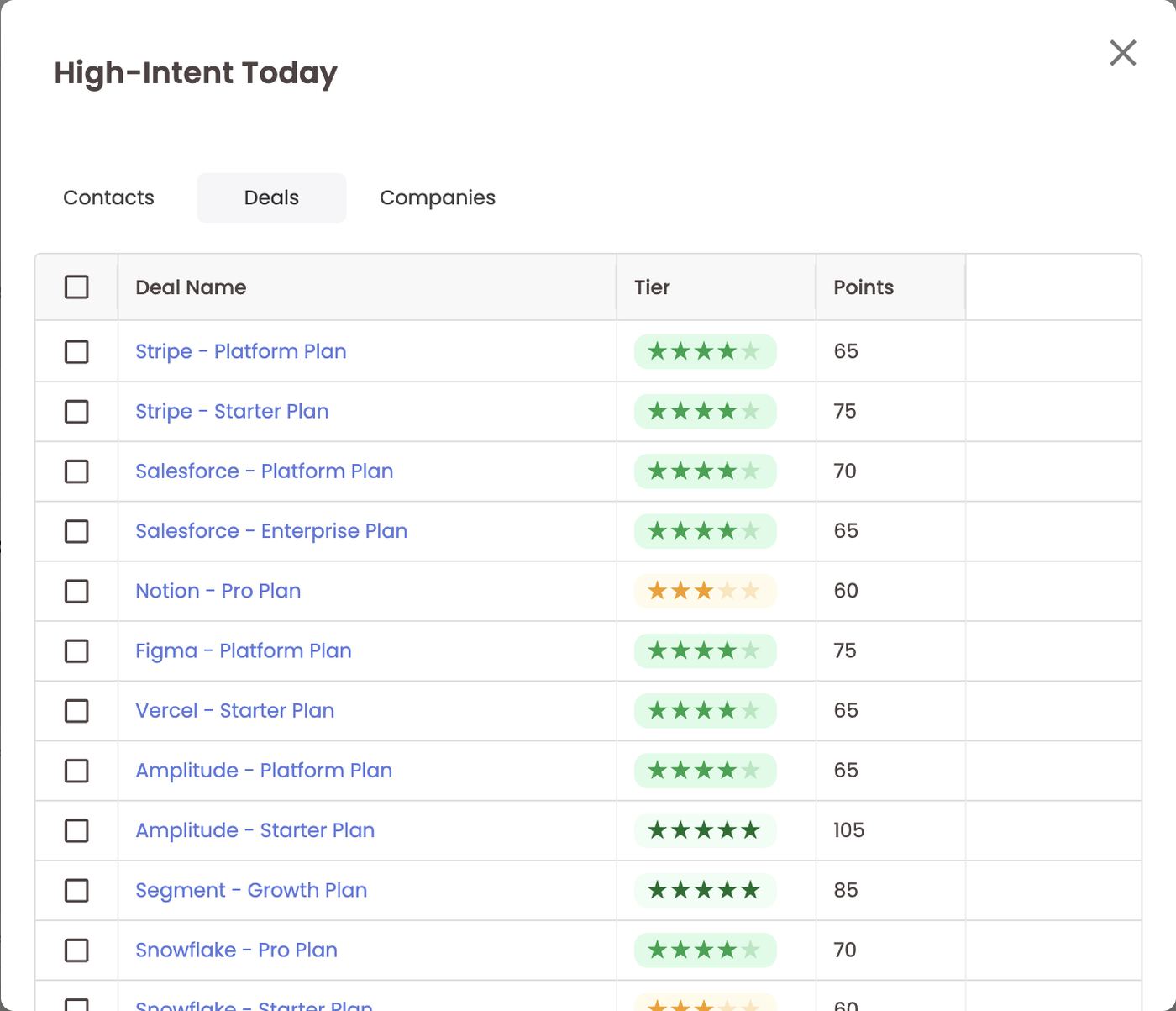Click the star tier badge for Salesforce - Platform Plan
The image size is (1176, 1011).
[706, 471]
